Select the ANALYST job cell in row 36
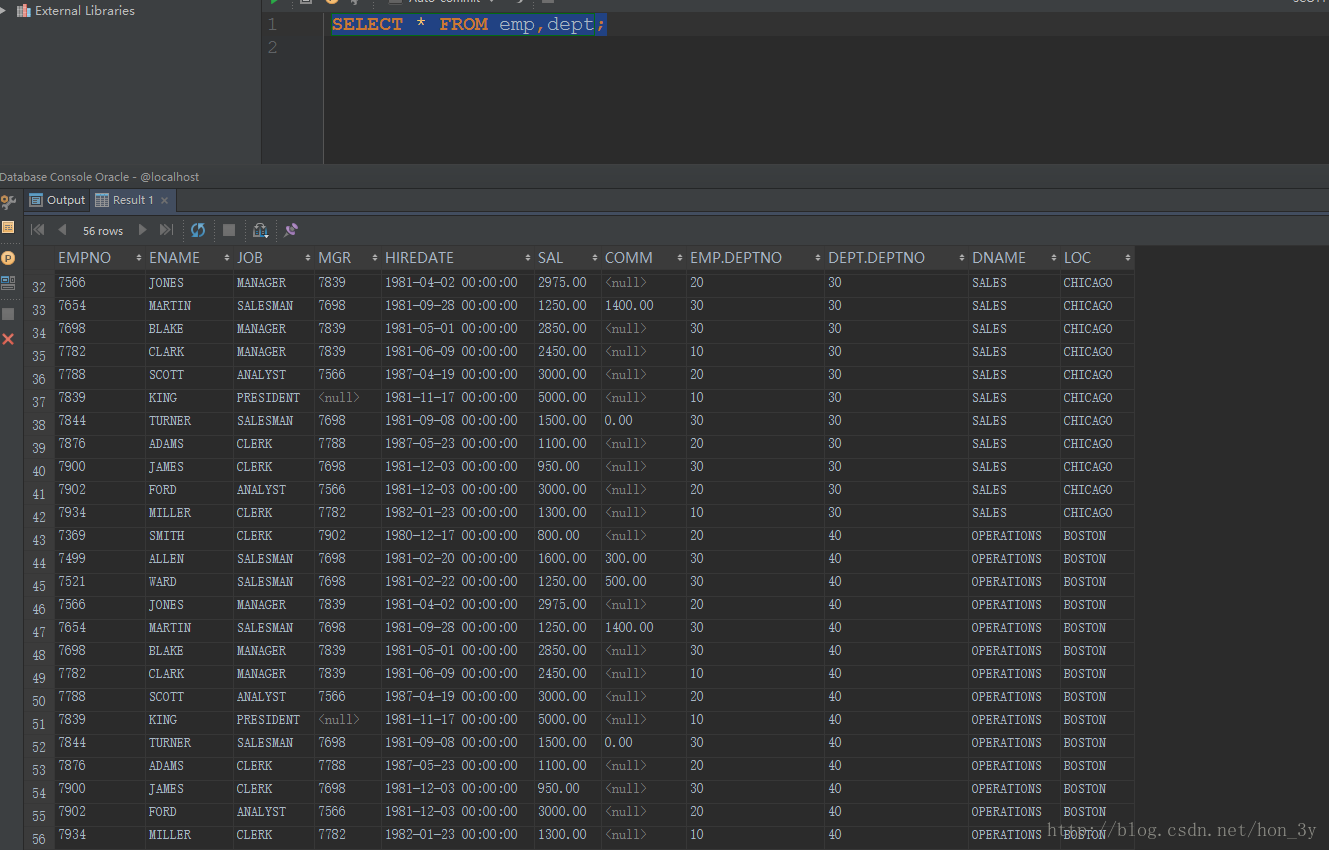This screenshot has height=850, width=1329. 262,375
